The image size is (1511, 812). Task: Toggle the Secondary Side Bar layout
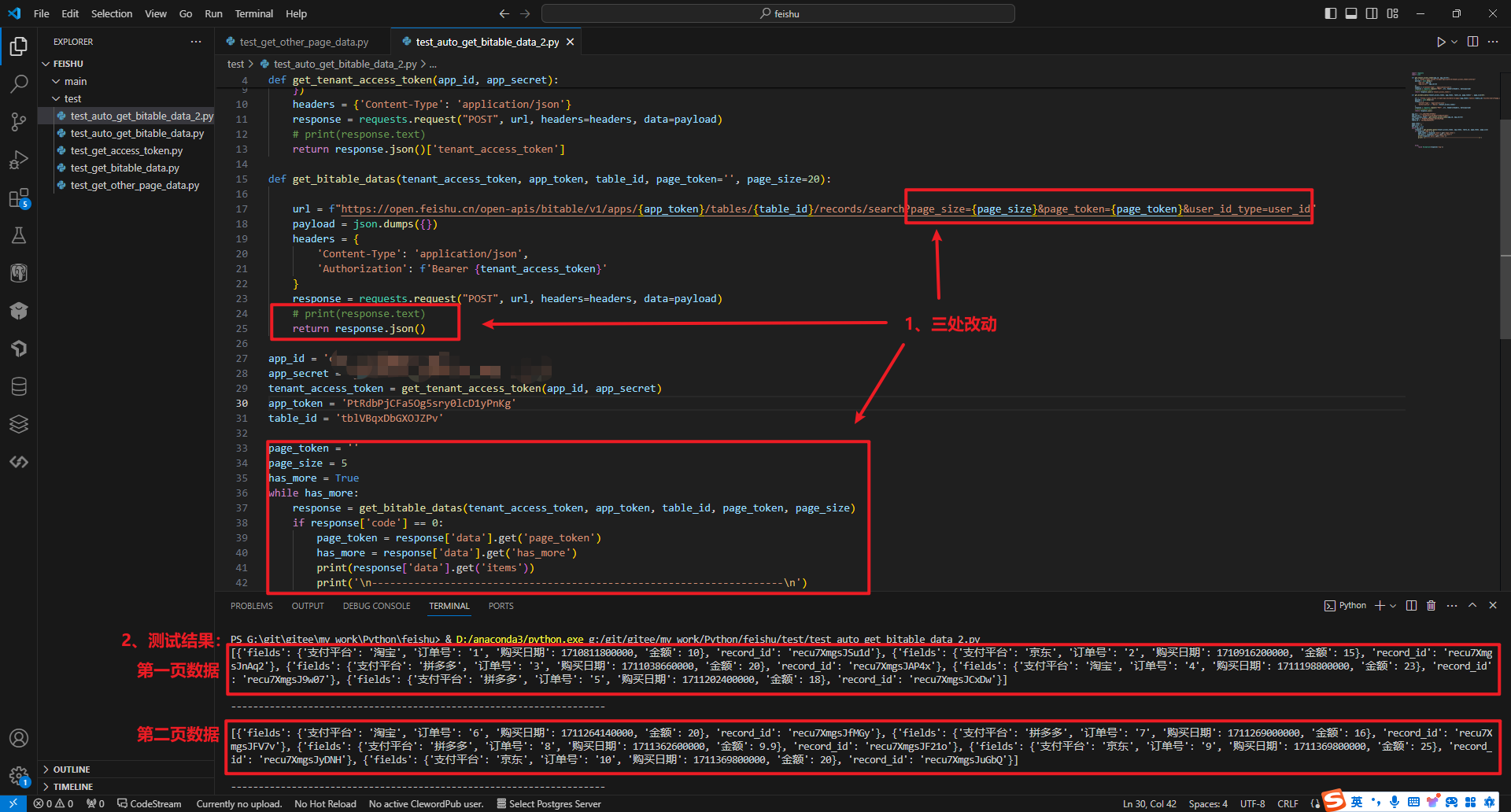(x=1372, y=13)
